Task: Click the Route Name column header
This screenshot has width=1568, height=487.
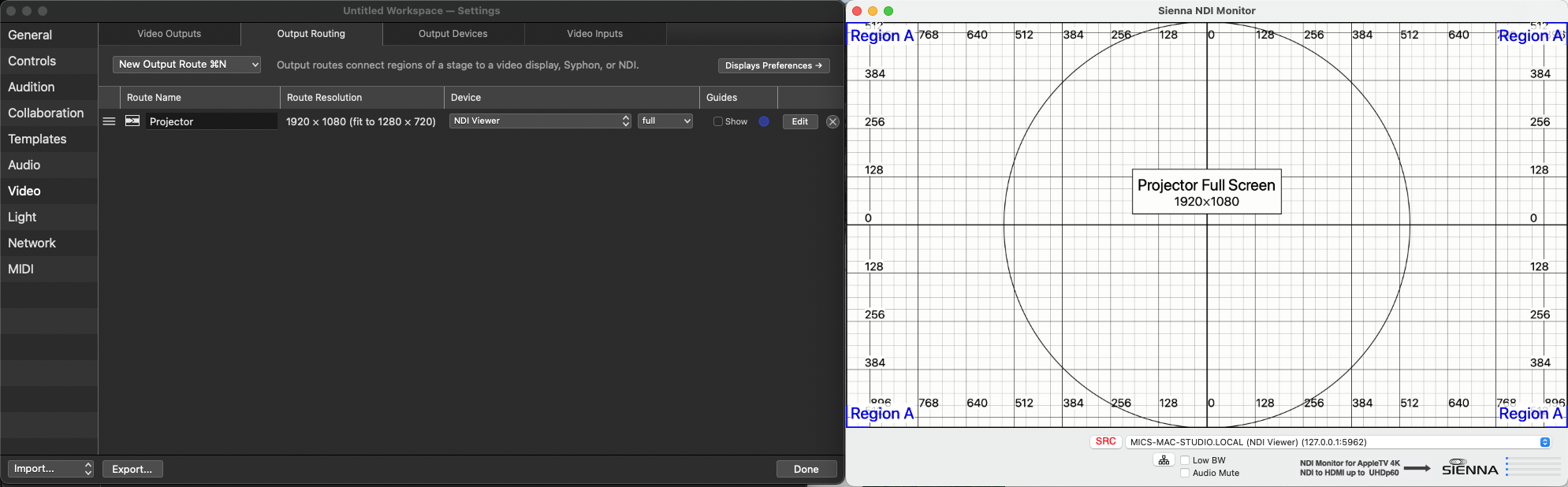Action: (200, 98)
